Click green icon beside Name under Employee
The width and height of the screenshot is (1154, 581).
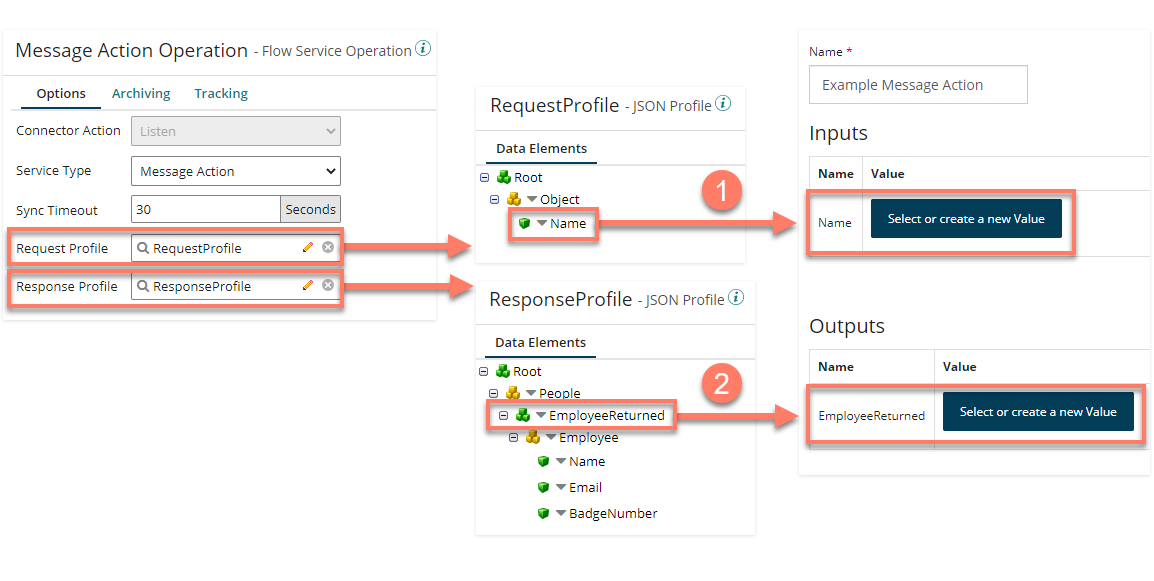544,462
